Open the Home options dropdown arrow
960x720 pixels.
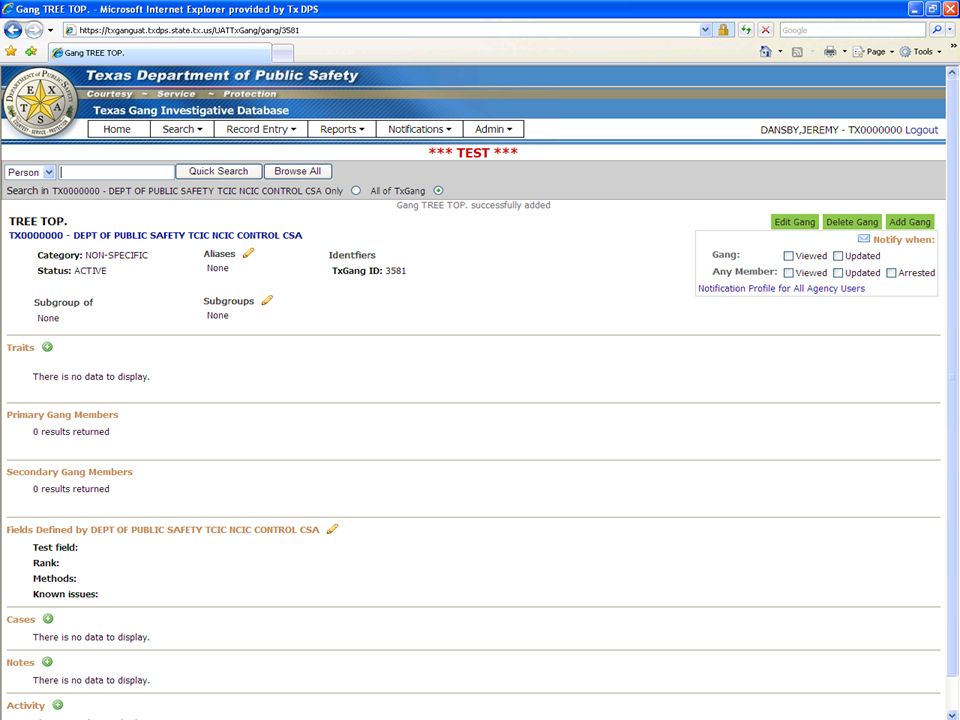780,51
